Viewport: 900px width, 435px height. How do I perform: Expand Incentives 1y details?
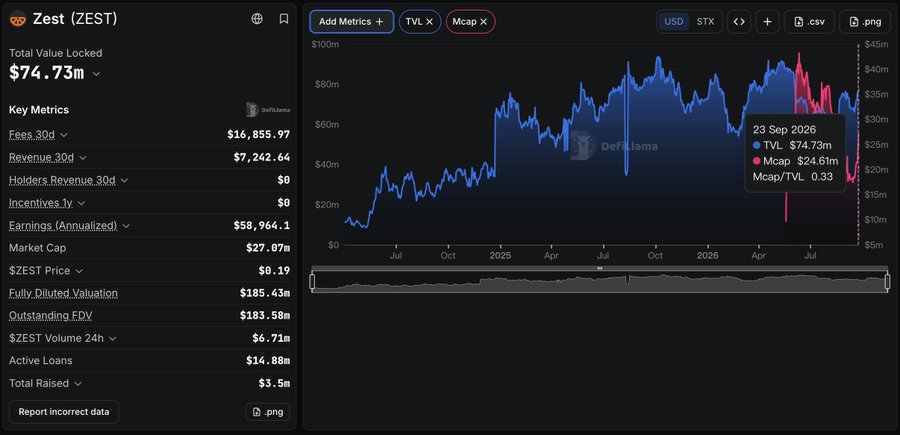(81, 203)
